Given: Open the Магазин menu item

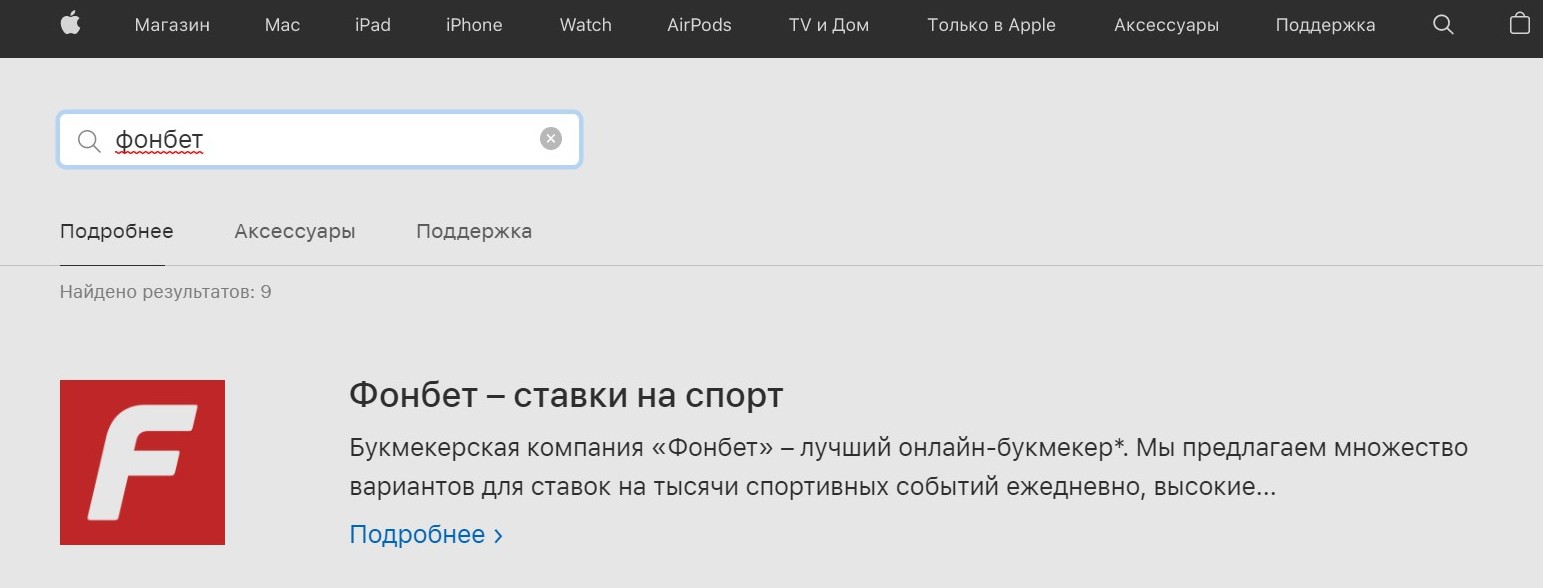Looking at the screenshot, I should pyautogui.click(x=172, y=25).
